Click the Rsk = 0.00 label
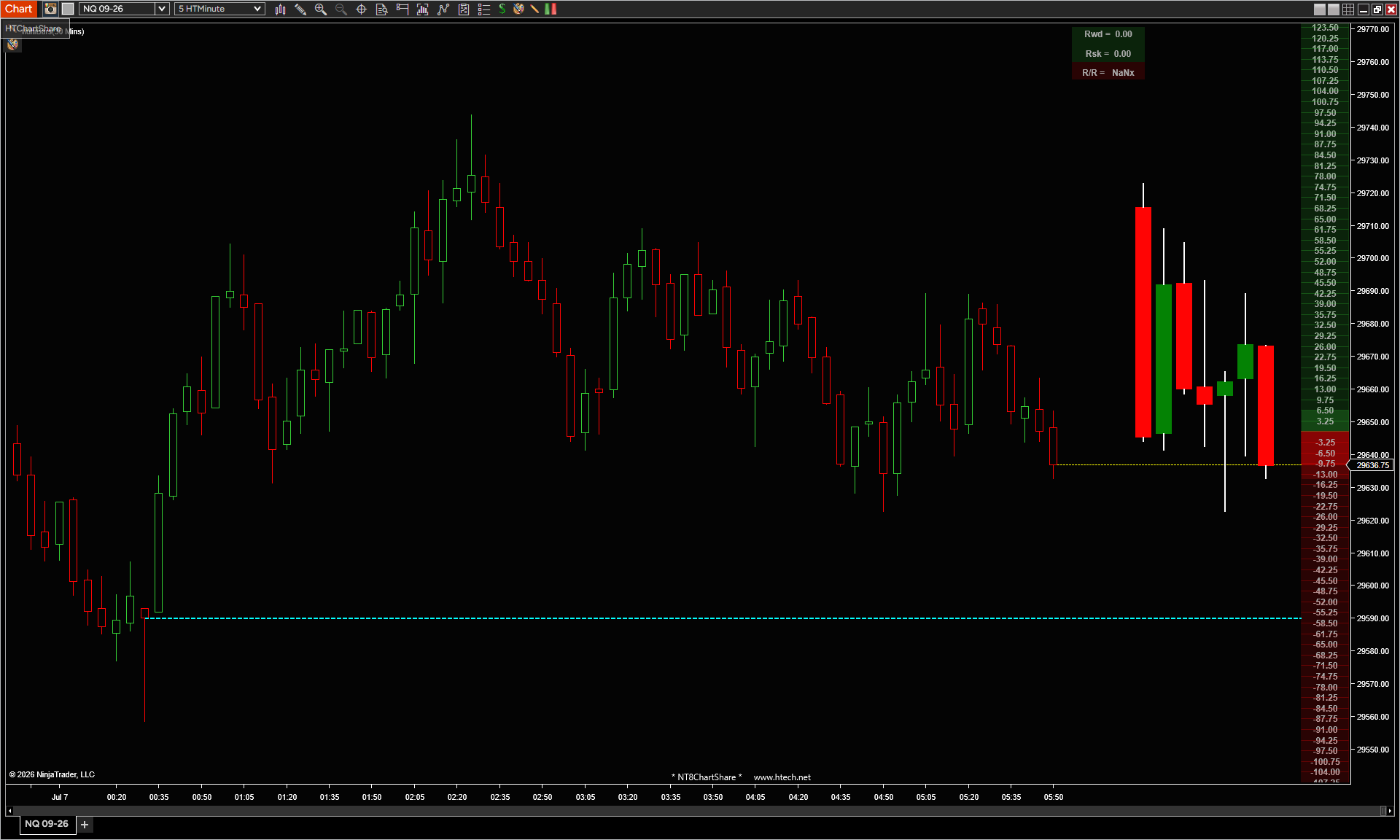Image resolution: width=1400 pixels, height=840 pixels. [x=1108, y=54]
